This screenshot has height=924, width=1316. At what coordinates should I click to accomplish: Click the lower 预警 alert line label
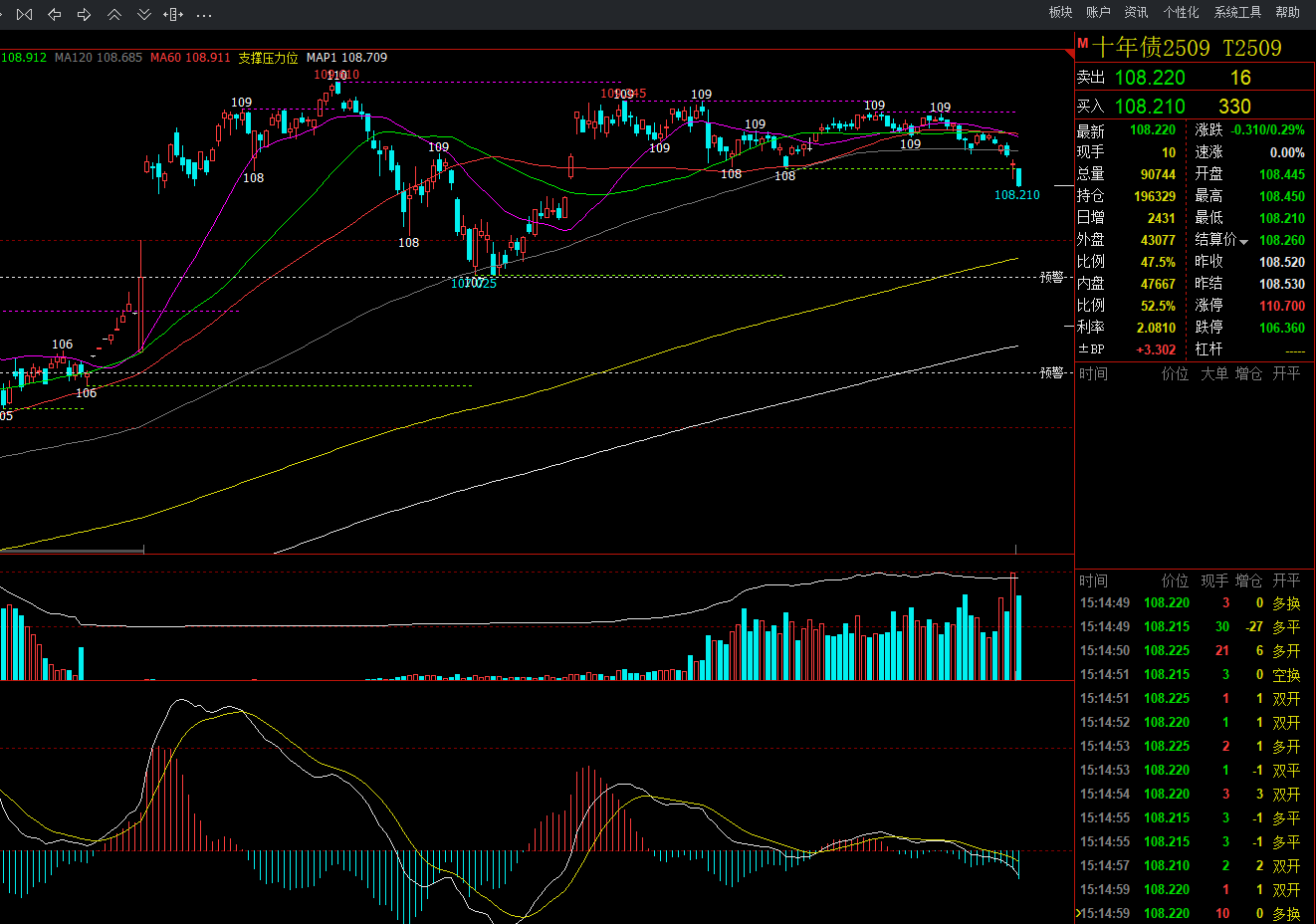click(1052, 372)
